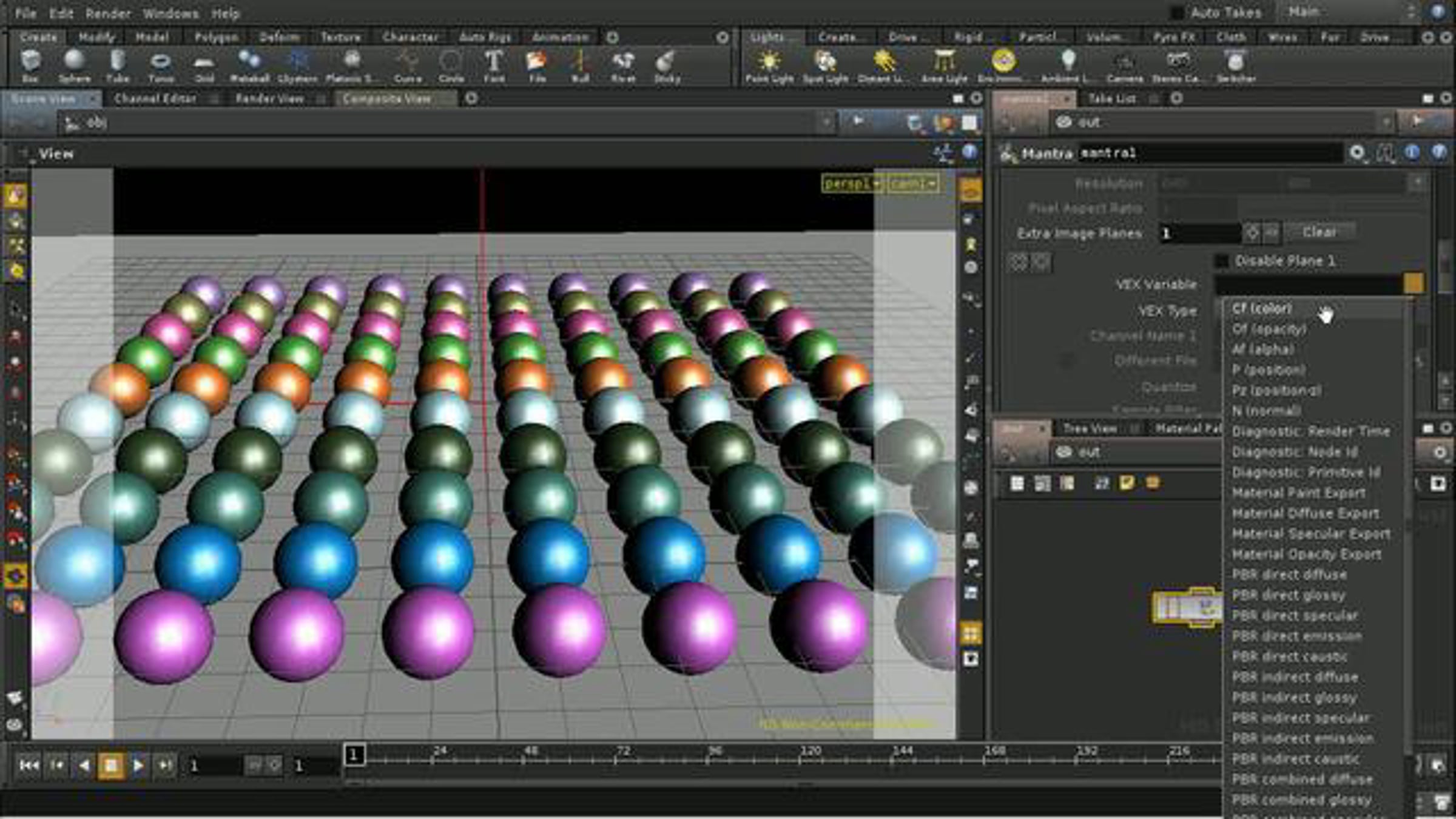Open the Help menu
The image size is (1456, 819).
pos(226,13)
